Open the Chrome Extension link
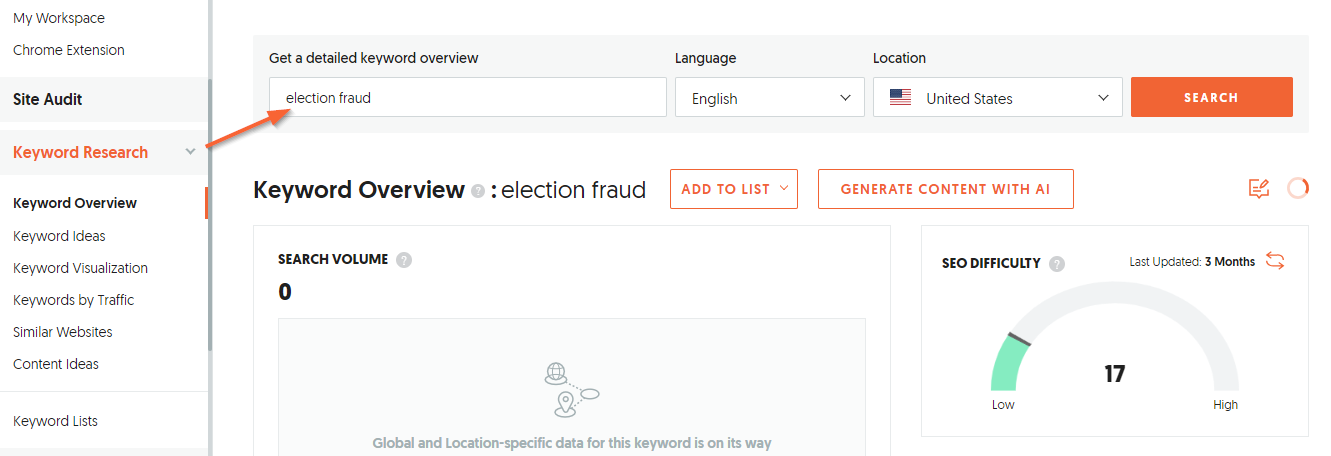The height and width of the screenshot is (456, 1331). coord(69,50)
